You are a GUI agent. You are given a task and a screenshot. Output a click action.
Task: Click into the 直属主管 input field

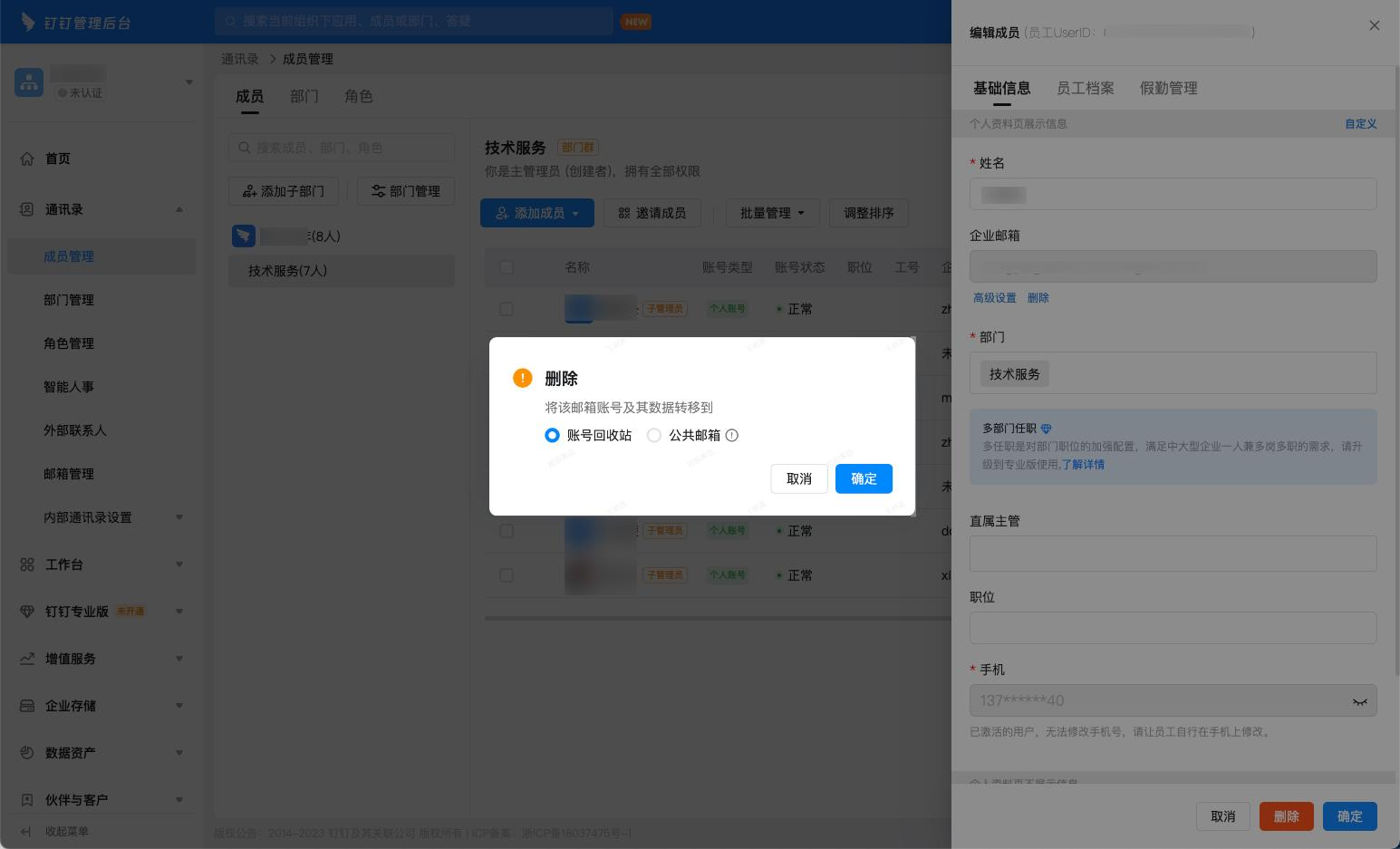pos(1173,554)
